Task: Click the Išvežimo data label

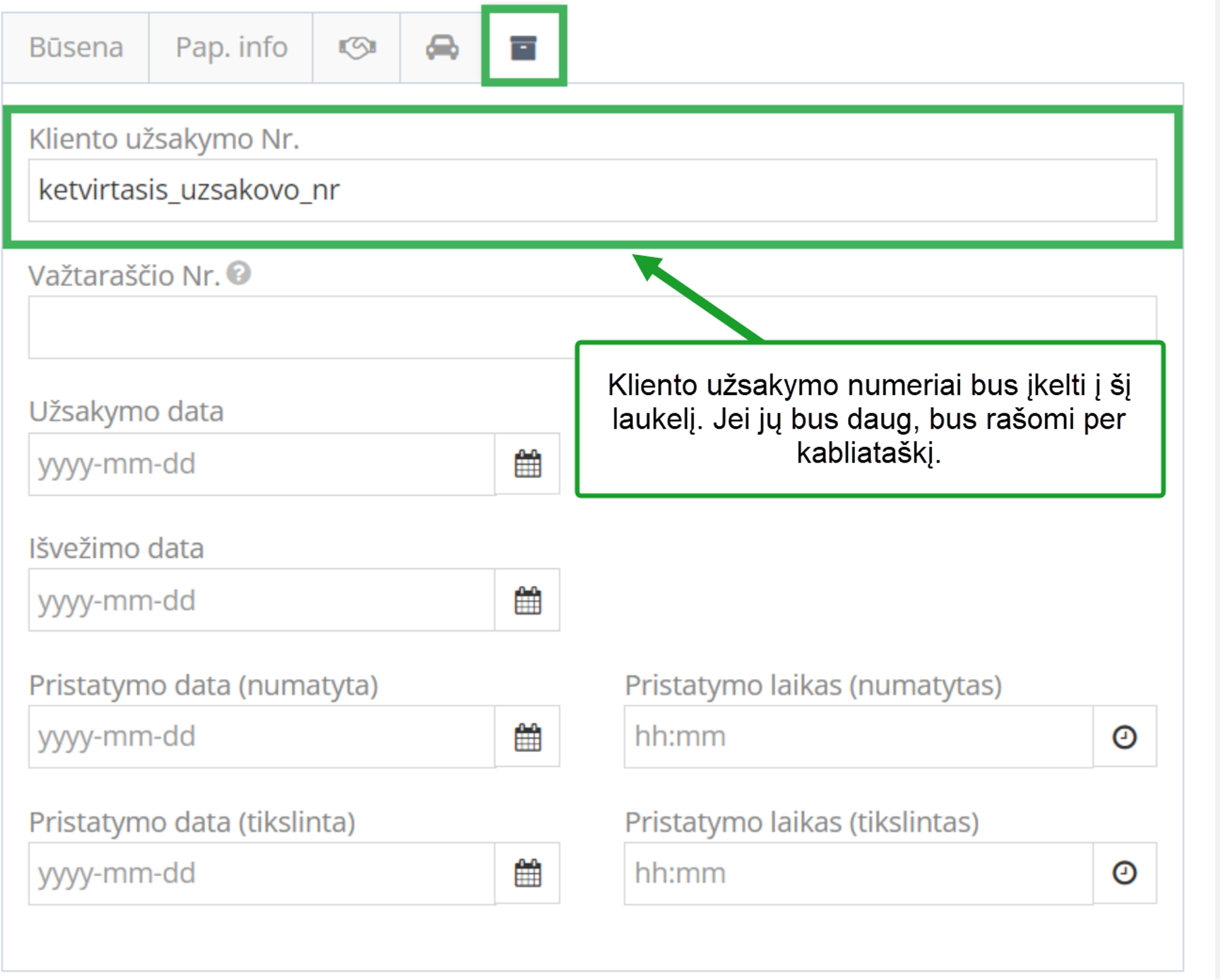Action: [116, 549]
